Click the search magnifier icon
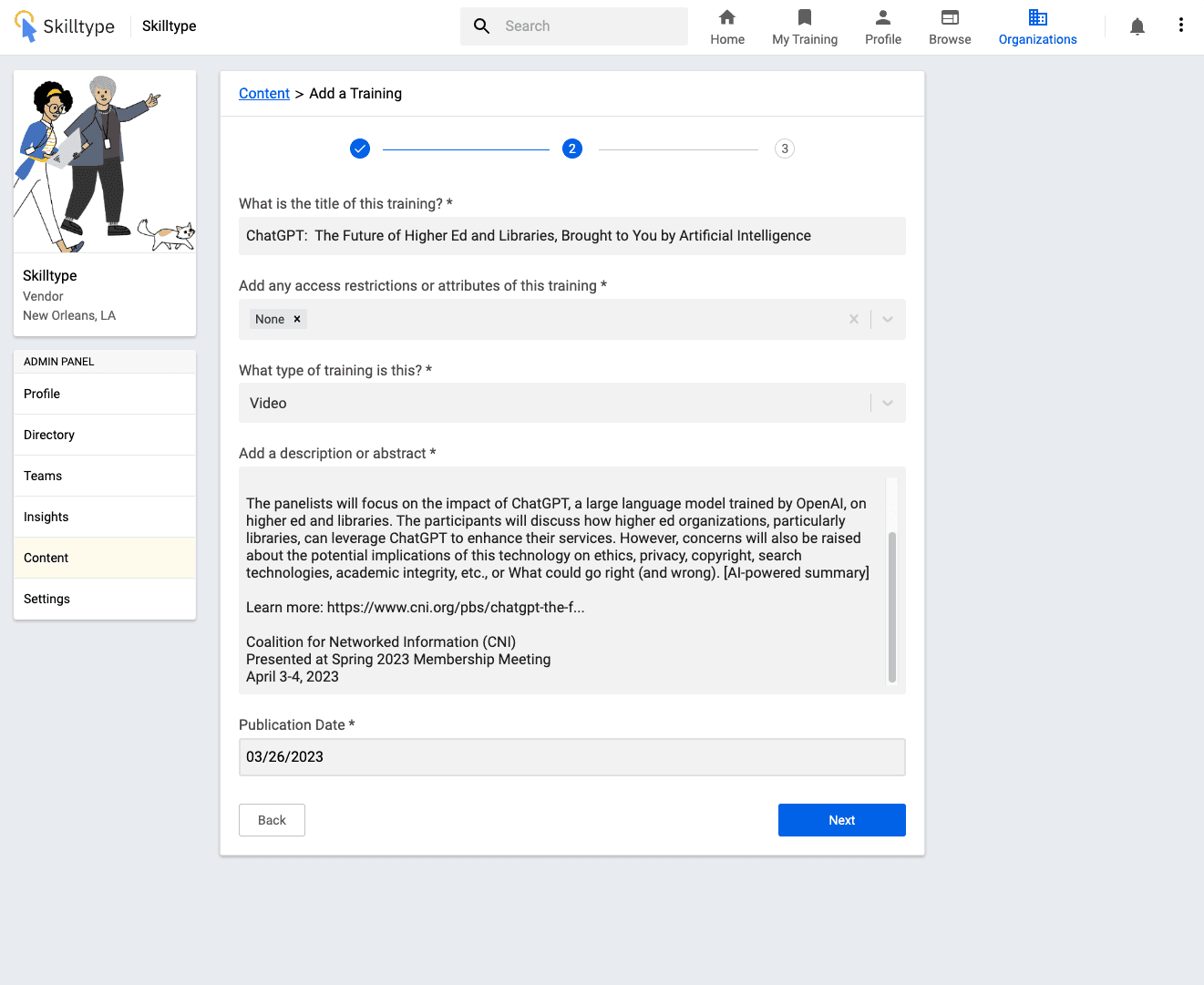The height and width of the screenshot is (985, 1204). [x=482, y=26]
